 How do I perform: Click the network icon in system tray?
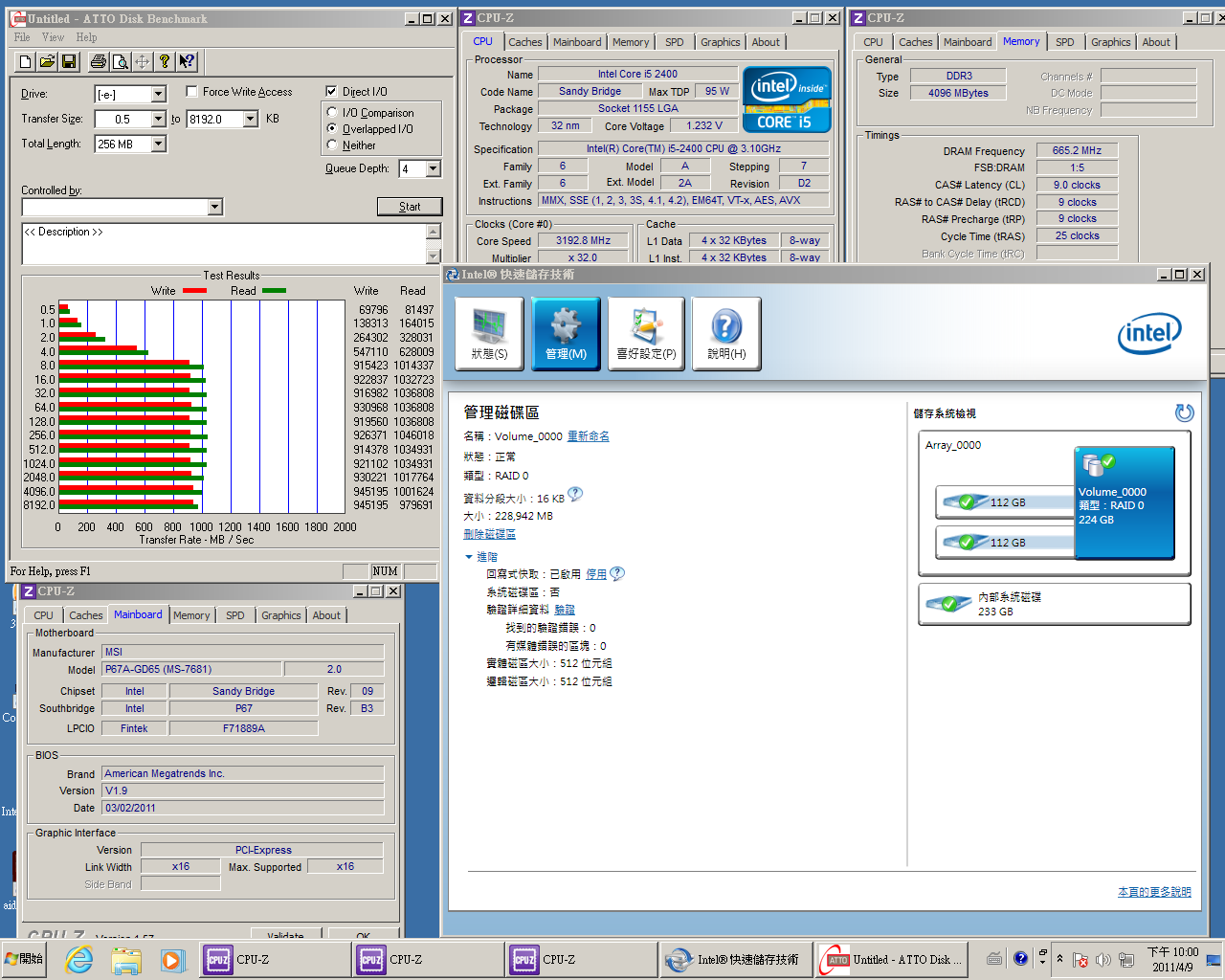1126,959
